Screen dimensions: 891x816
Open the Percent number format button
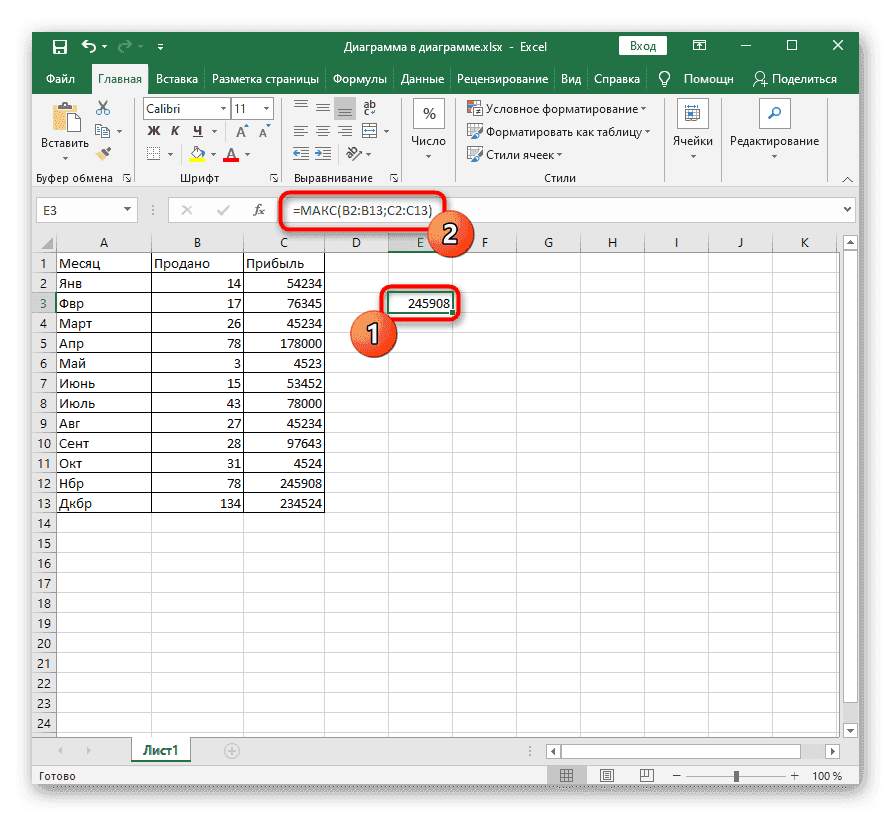[x=429, y=113]
